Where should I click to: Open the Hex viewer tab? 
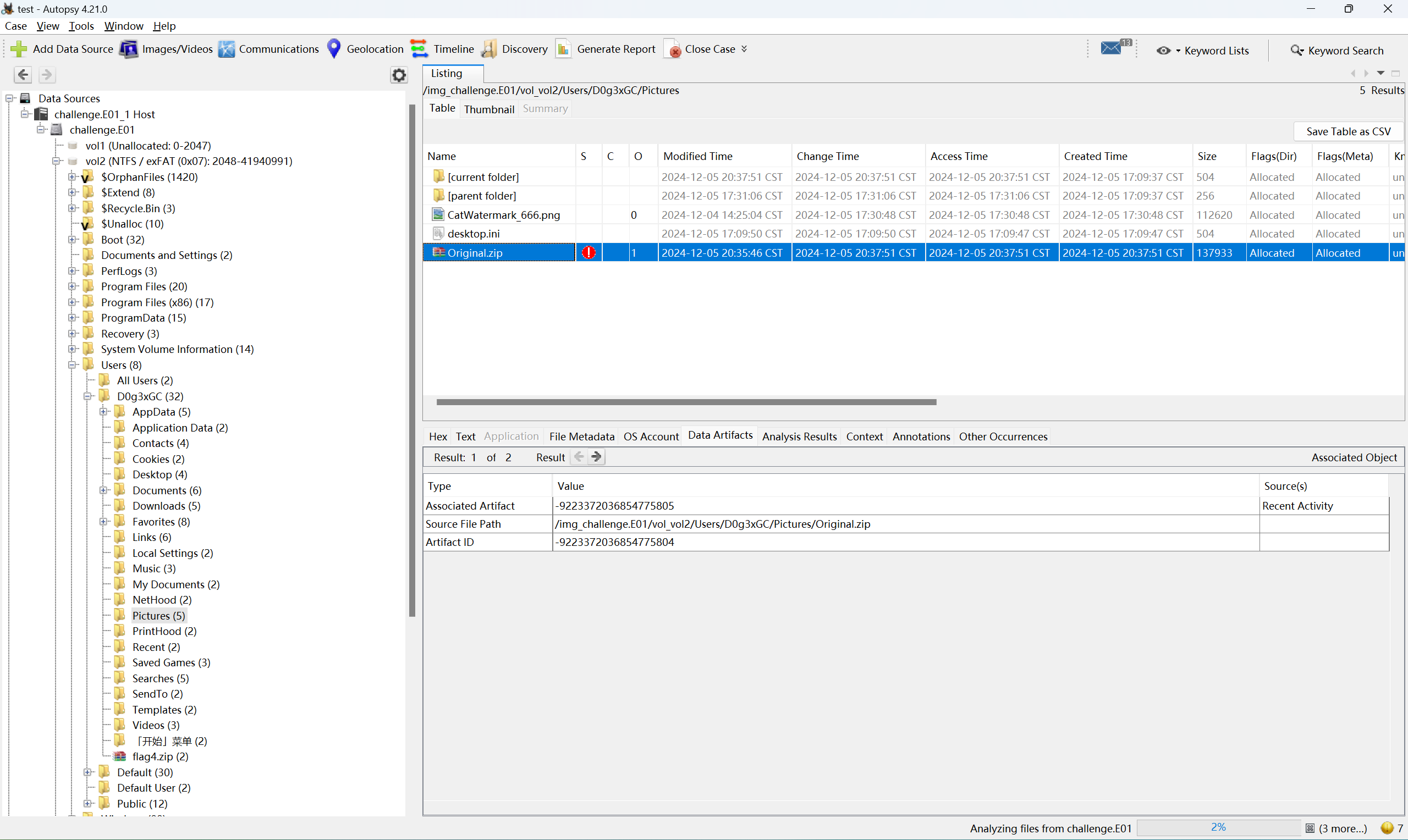(438, 436)
